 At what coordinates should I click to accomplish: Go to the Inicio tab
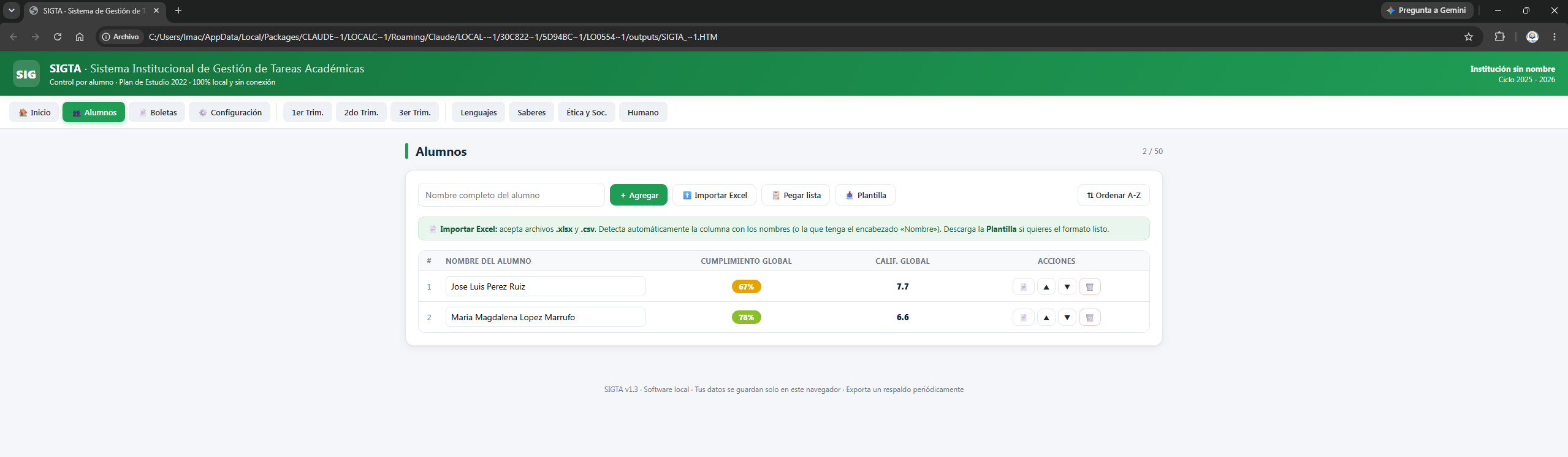(x=34, y=112)
